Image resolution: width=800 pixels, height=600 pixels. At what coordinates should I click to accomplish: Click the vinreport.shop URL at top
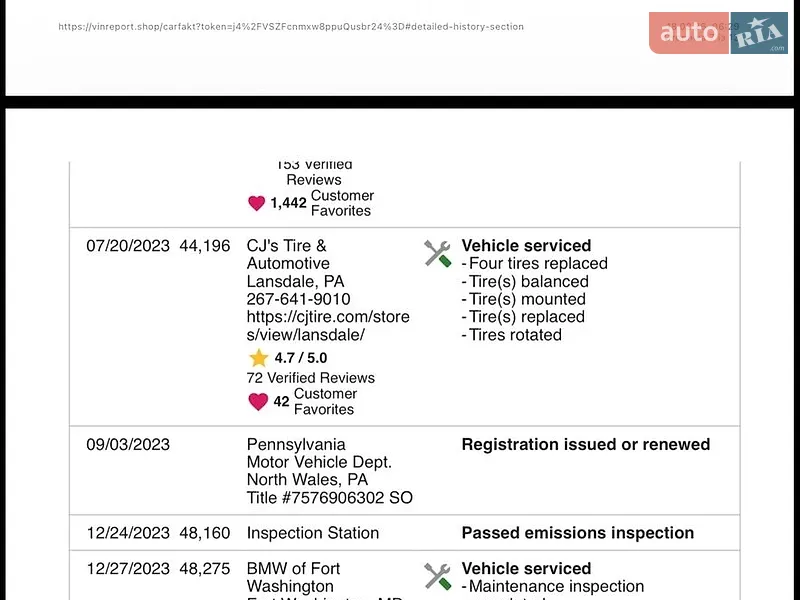[291, 27]
